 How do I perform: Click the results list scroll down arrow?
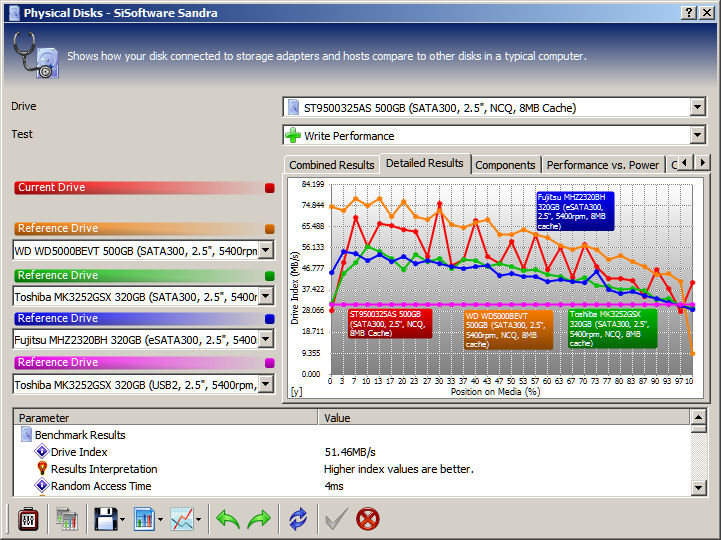[x=698, y=488]
